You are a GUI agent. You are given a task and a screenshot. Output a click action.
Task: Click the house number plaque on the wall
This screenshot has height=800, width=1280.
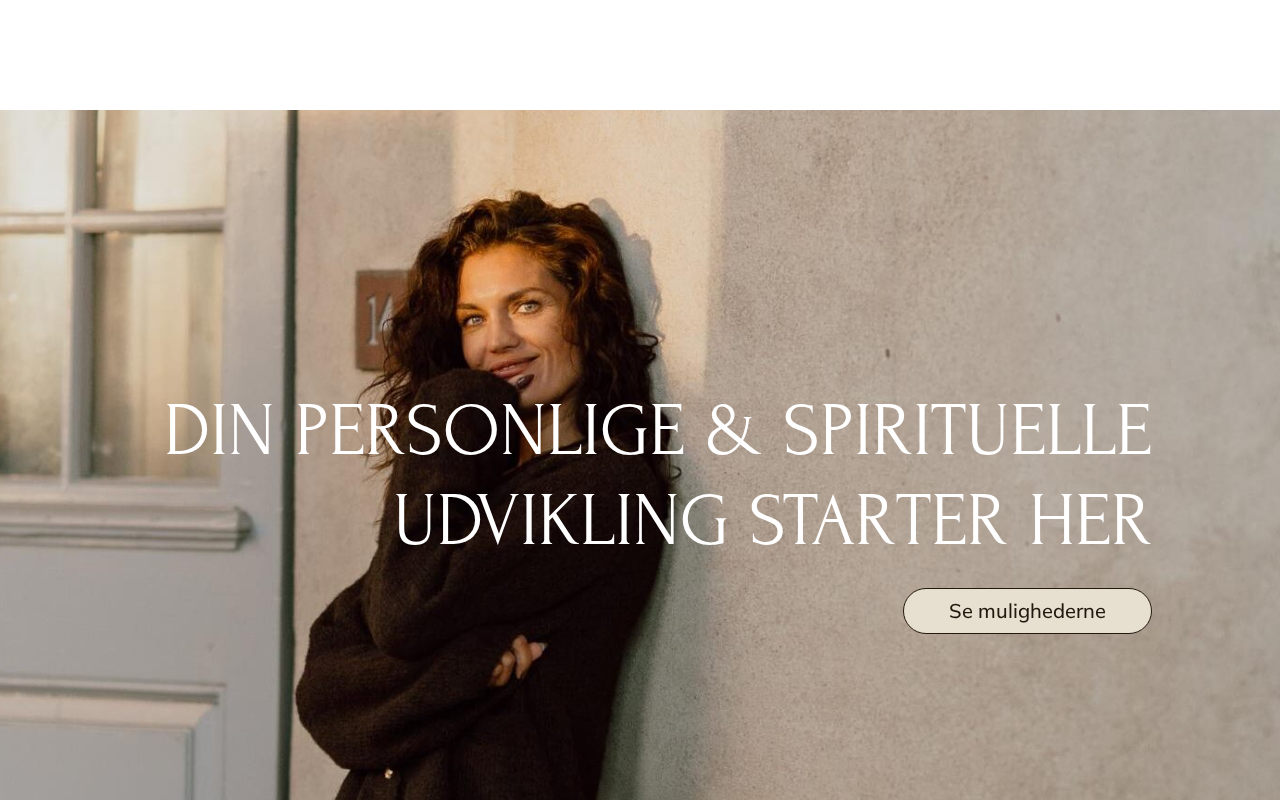point(380,319)
